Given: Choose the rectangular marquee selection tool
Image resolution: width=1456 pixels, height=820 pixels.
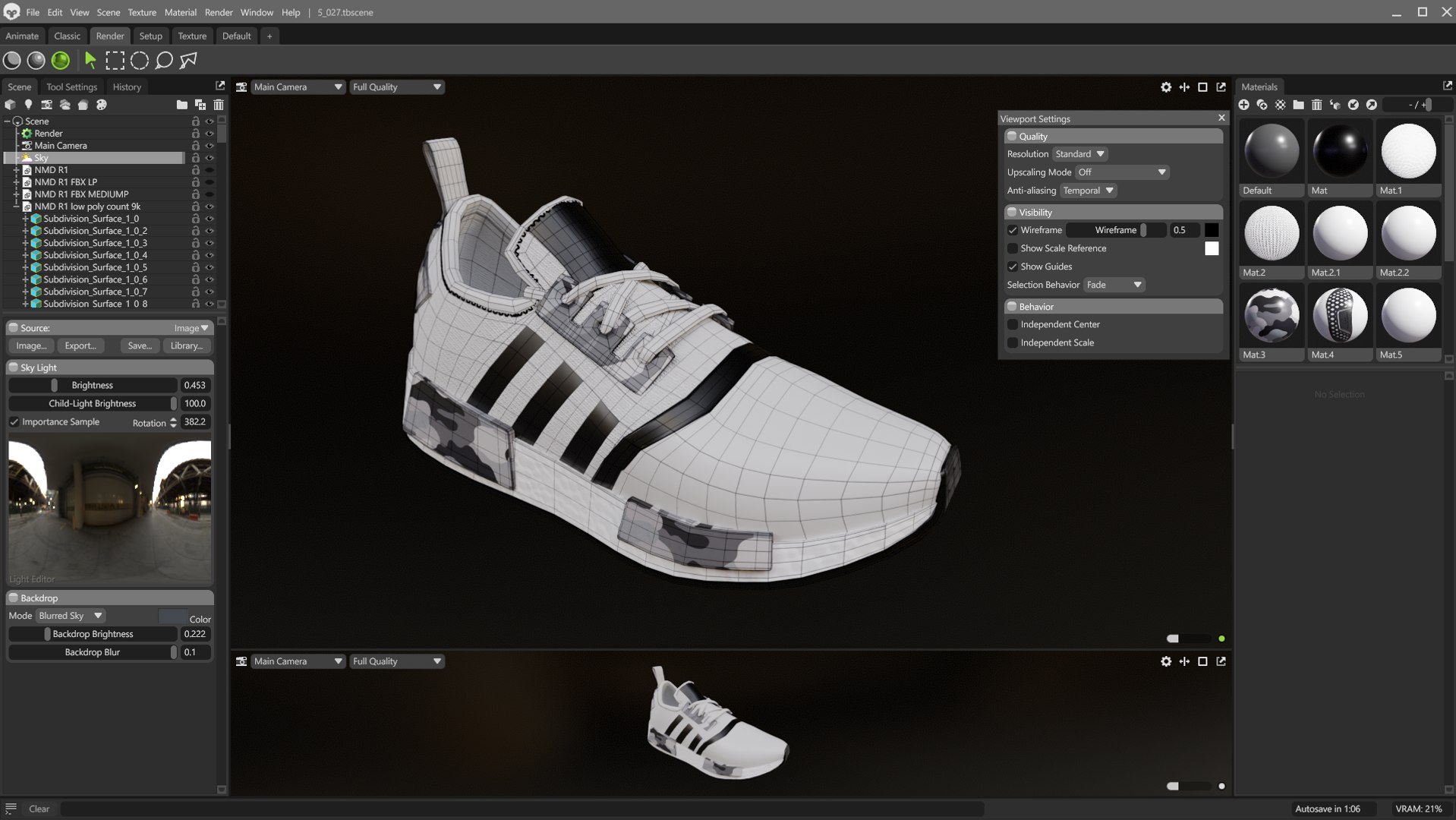Looking at the screenshot, I should pos(115,60).
